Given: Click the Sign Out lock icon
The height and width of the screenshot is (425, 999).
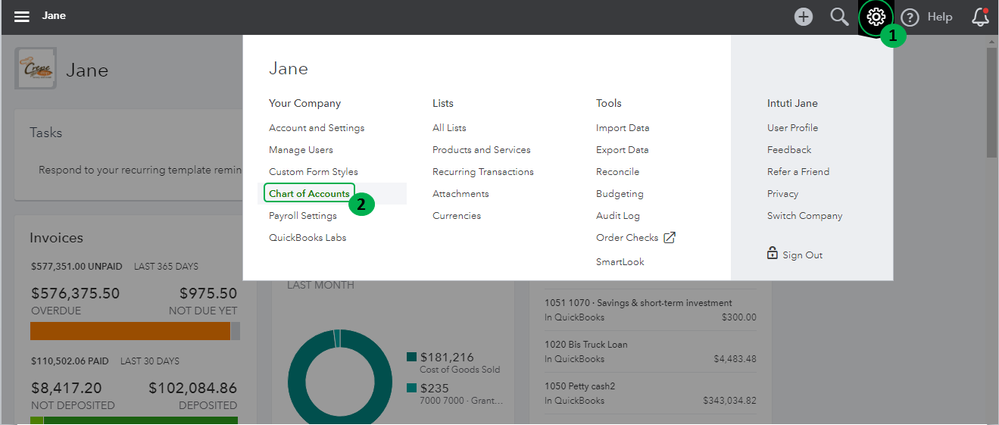Looking at the screenshot, I should (772, 254).
